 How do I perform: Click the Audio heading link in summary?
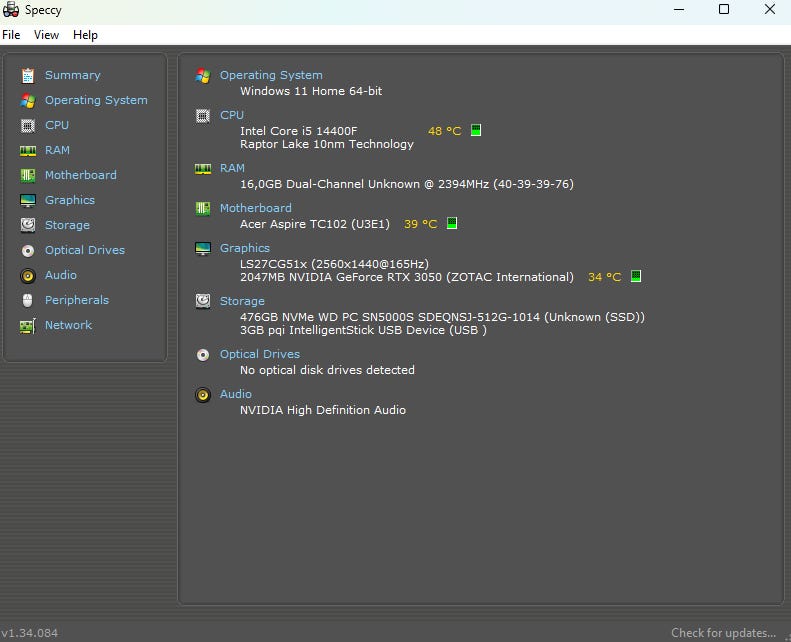coord(236,394)
